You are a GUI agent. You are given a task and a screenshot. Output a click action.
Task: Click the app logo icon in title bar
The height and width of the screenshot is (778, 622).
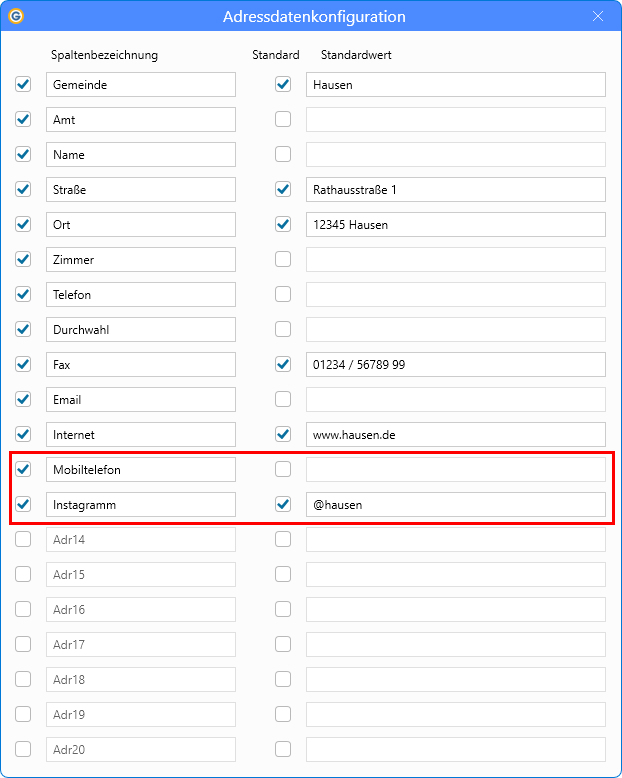coord(15,16)
